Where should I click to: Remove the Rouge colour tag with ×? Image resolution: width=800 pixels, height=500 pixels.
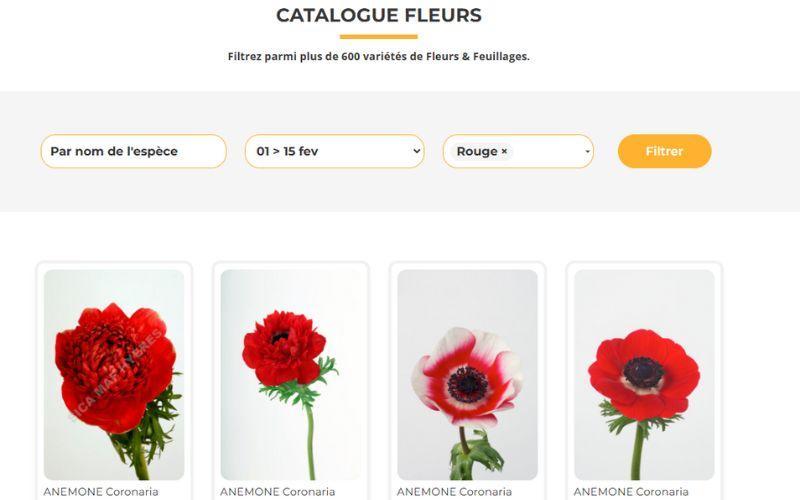coord(504,152)
